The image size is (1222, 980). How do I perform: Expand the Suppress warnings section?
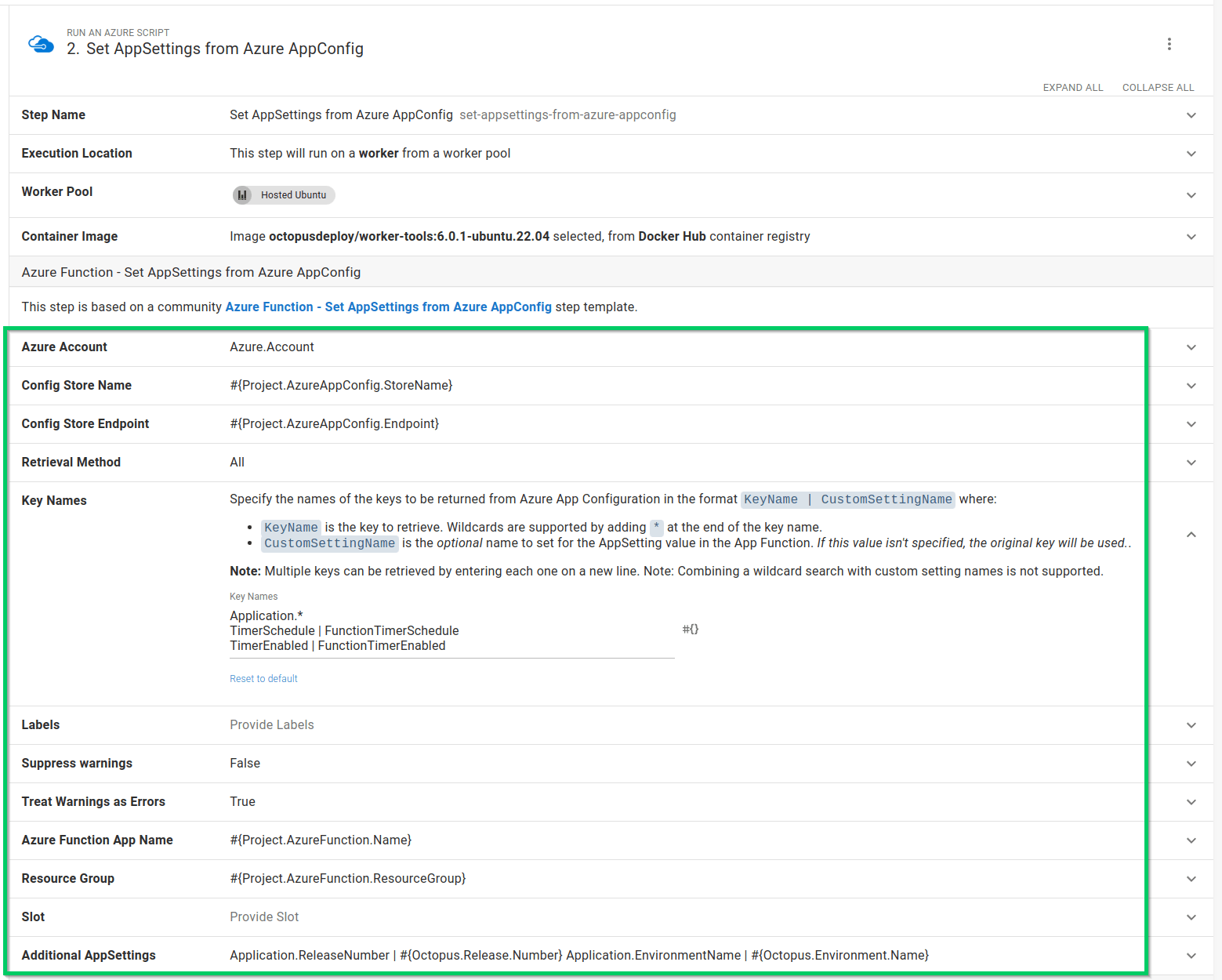1191,763
